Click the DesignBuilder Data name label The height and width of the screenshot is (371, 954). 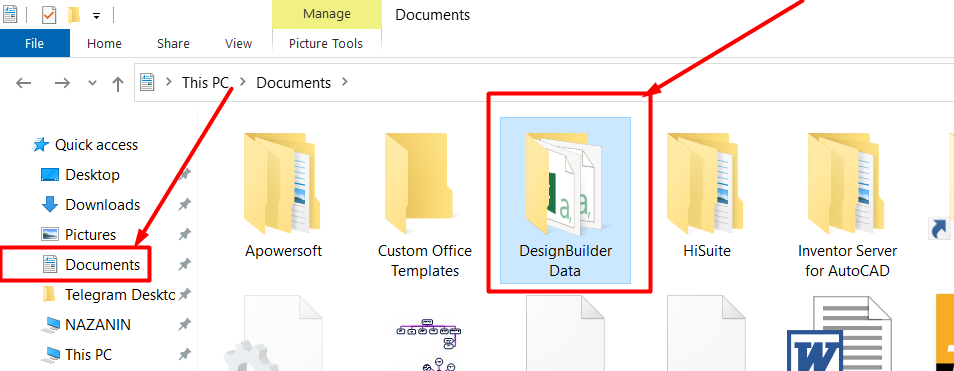pos(565,260)
